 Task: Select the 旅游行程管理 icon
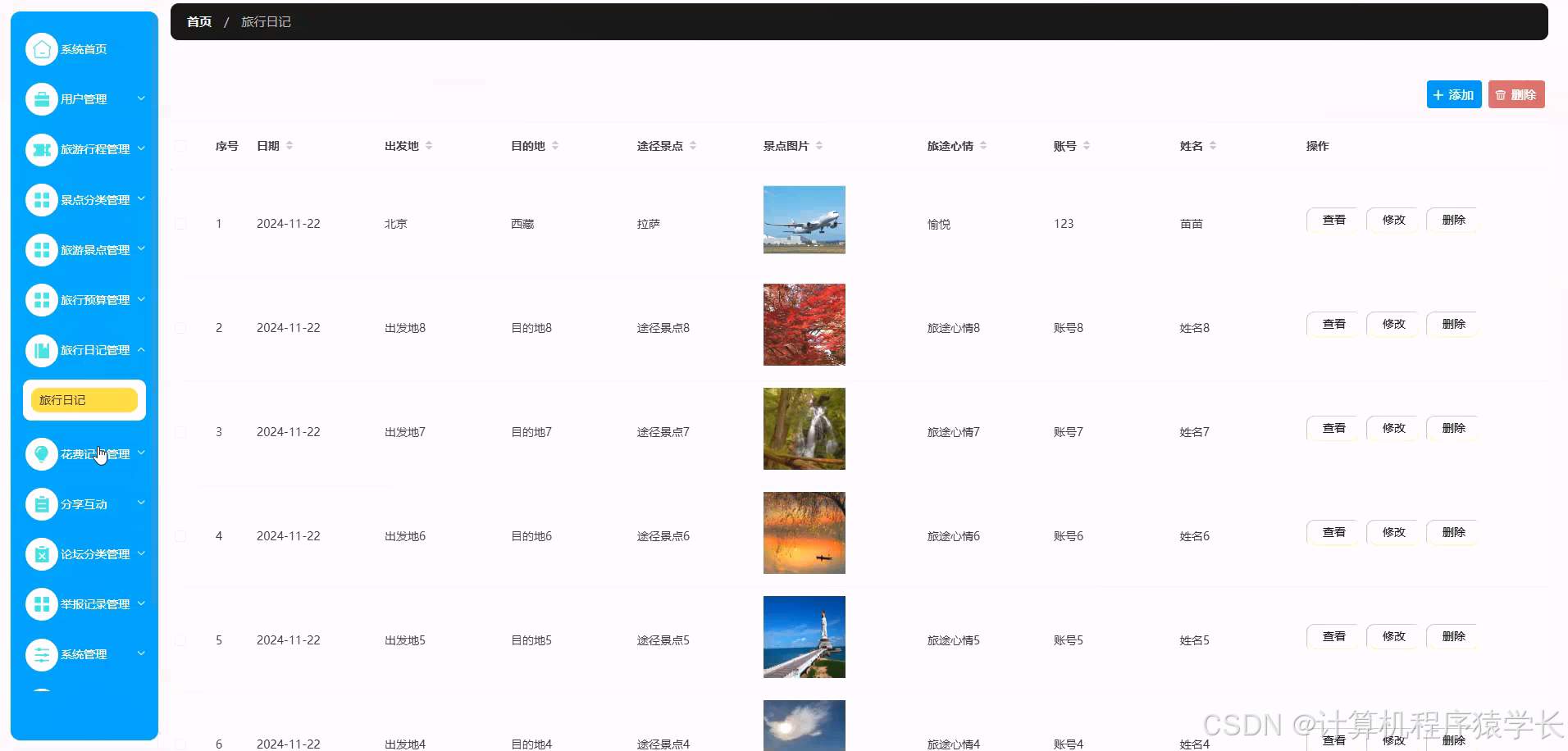coord(42,149)
